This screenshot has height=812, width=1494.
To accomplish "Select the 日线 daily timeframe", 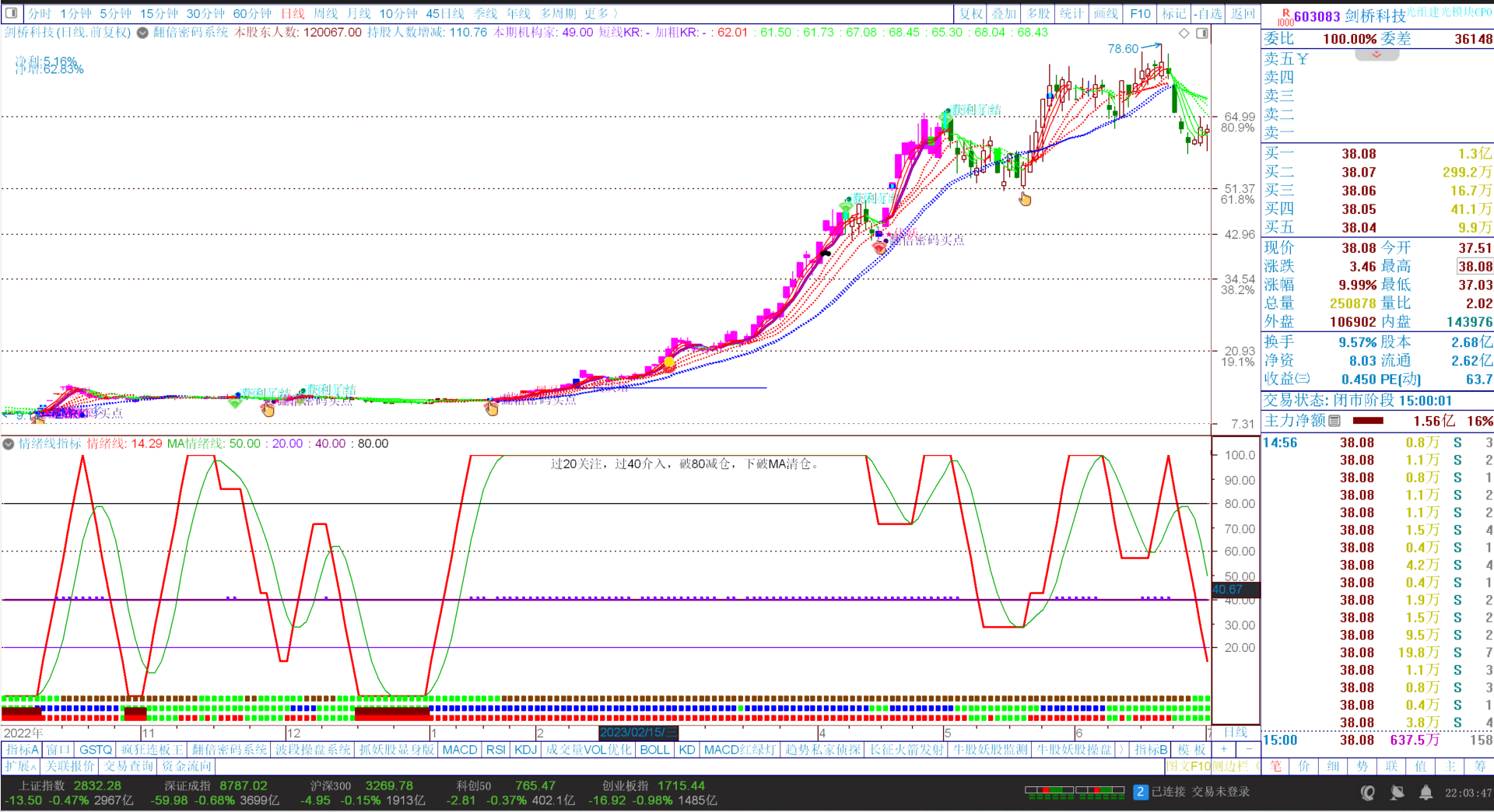I will (x=293, y=13).
